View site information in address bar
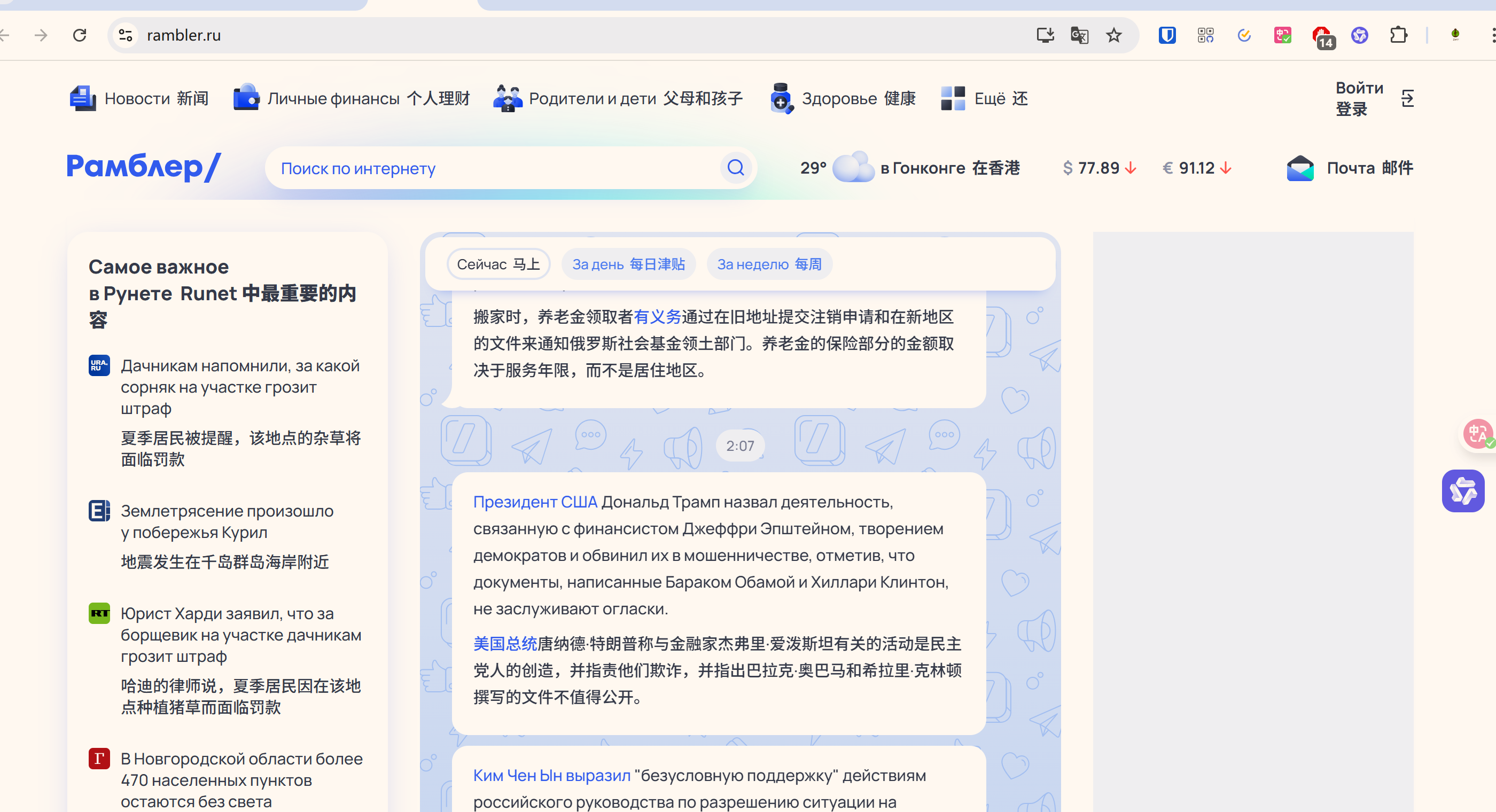This screenshot has height=812, width=1496. pyautogui.click(x=126, y=35)
